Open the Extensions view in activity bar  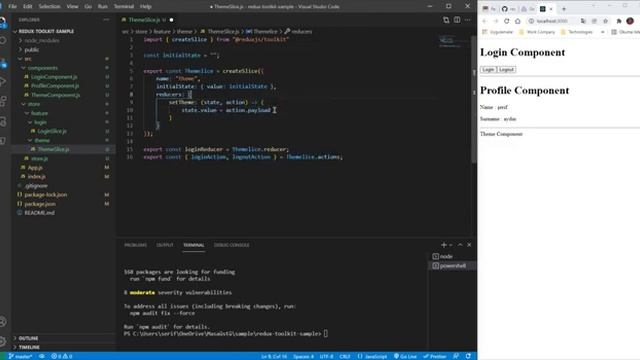[x=3, y=101]
